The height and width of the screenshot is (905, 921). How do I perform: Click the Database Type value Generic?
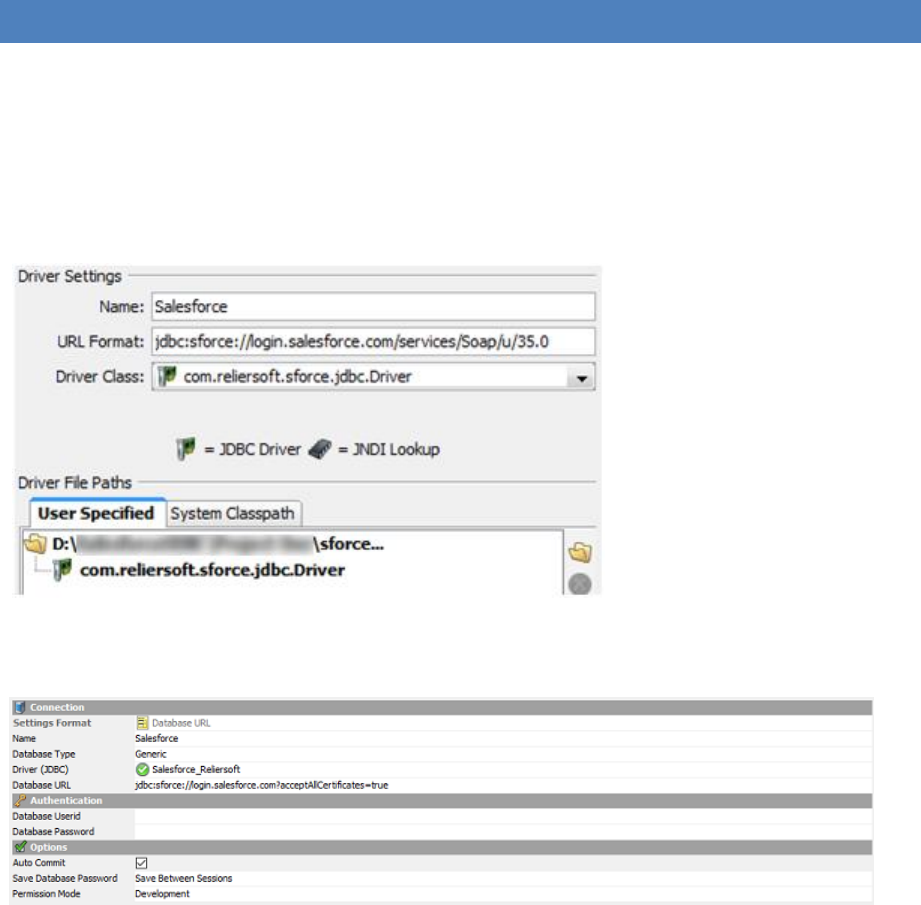pyautogui.click(x=150, y=754)
